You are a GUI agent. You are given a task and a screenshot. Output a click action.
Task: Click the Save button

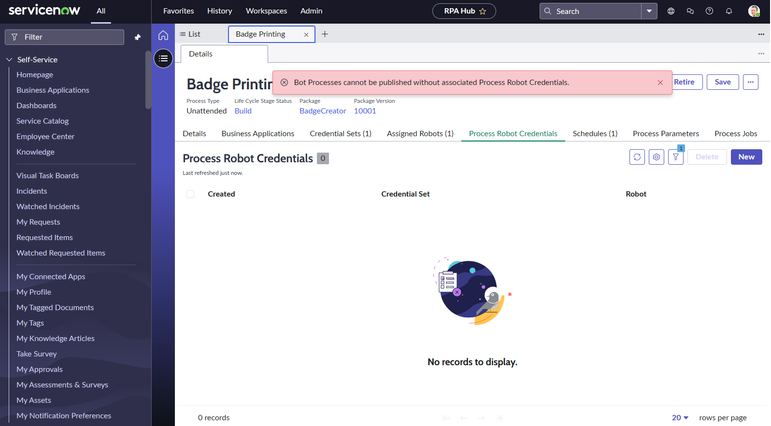click(722, 82)
